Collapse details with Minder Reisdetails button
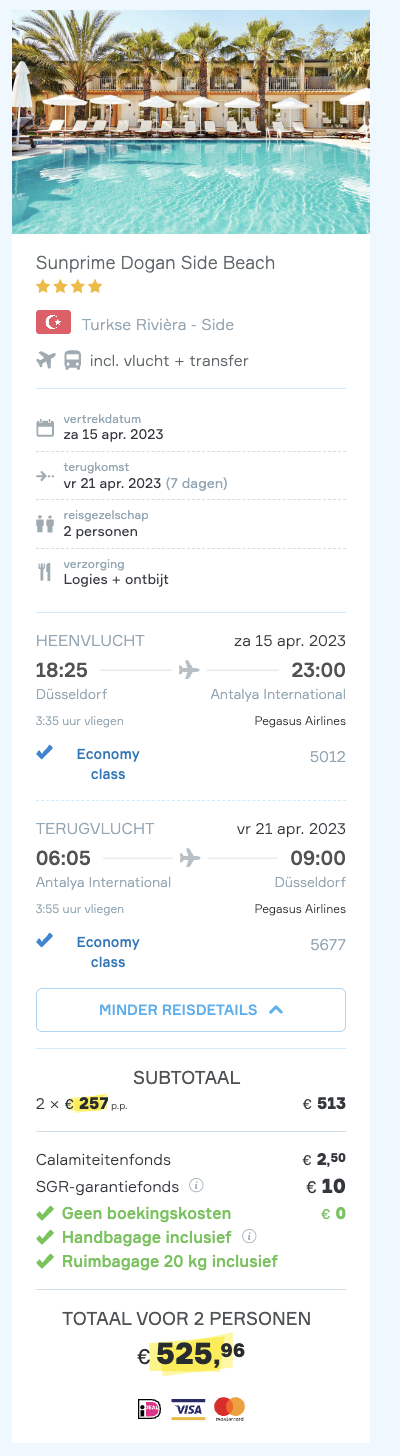 pyautogui.click(x=191, y=1010)
